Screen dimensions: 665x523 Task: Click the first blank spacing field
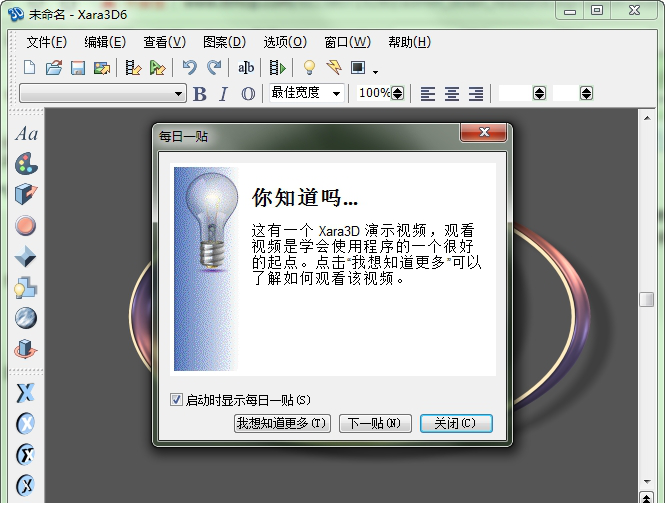point(516,93)
